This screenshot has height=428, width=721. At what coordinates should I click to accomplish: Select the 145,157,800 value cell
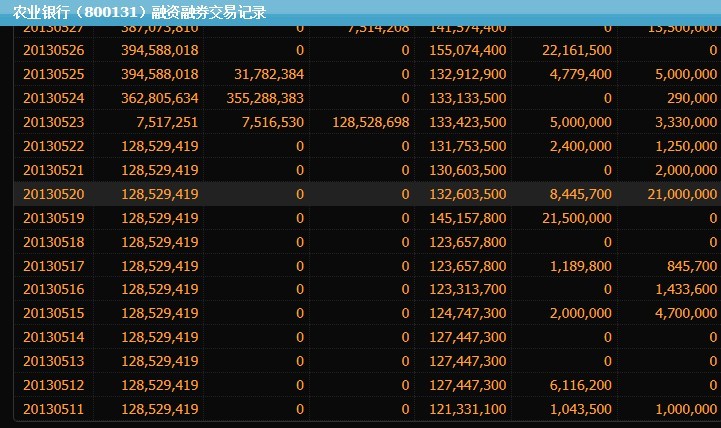pyautogui.click(x=467, y=218)
